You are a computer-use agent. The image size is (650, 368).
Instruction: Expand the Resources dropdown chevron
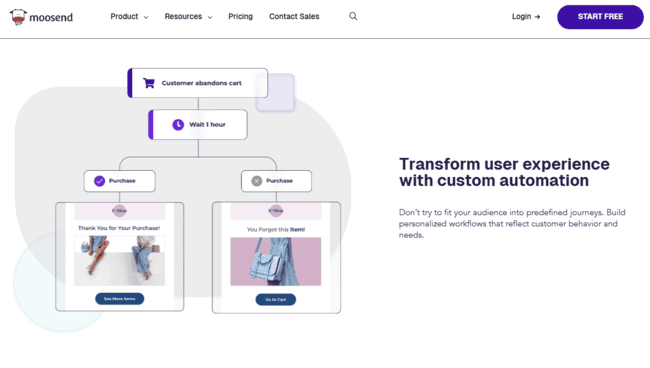[x=210, y=17]
